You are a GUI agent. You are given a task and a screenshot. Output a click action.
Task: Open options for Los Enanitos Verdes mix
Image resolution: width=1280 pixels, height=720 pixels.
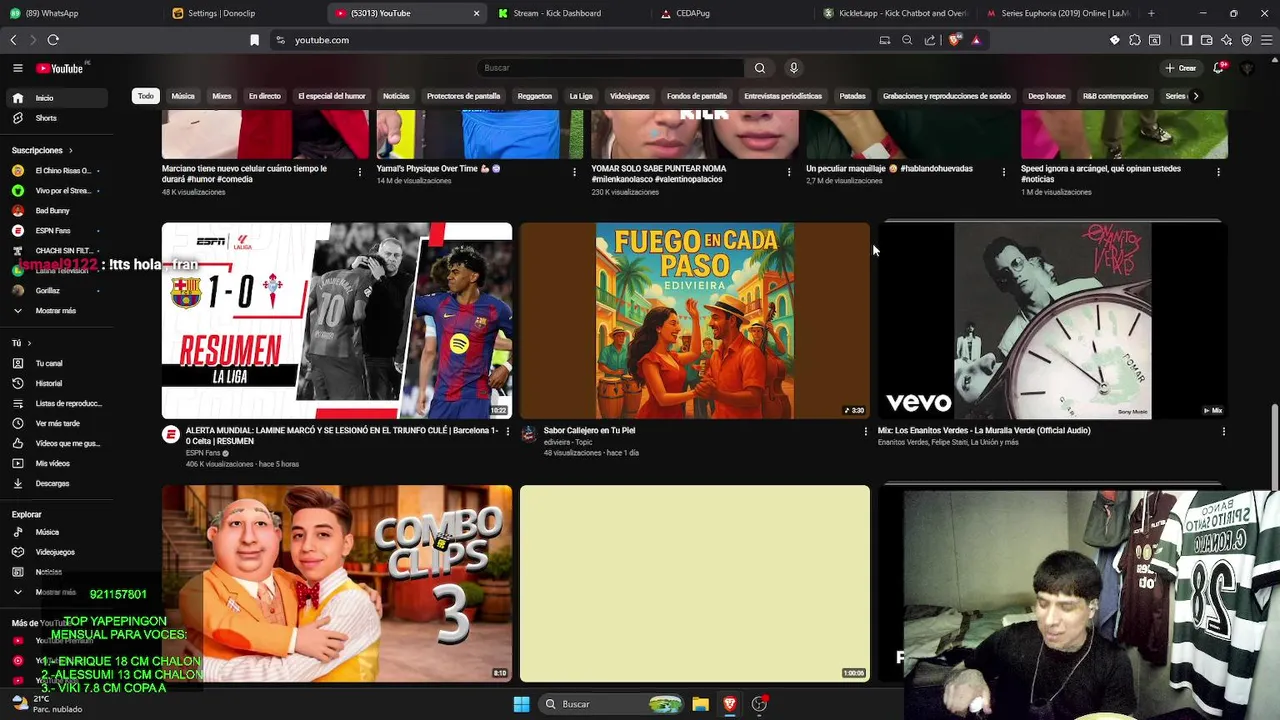tap(1223, 431)
